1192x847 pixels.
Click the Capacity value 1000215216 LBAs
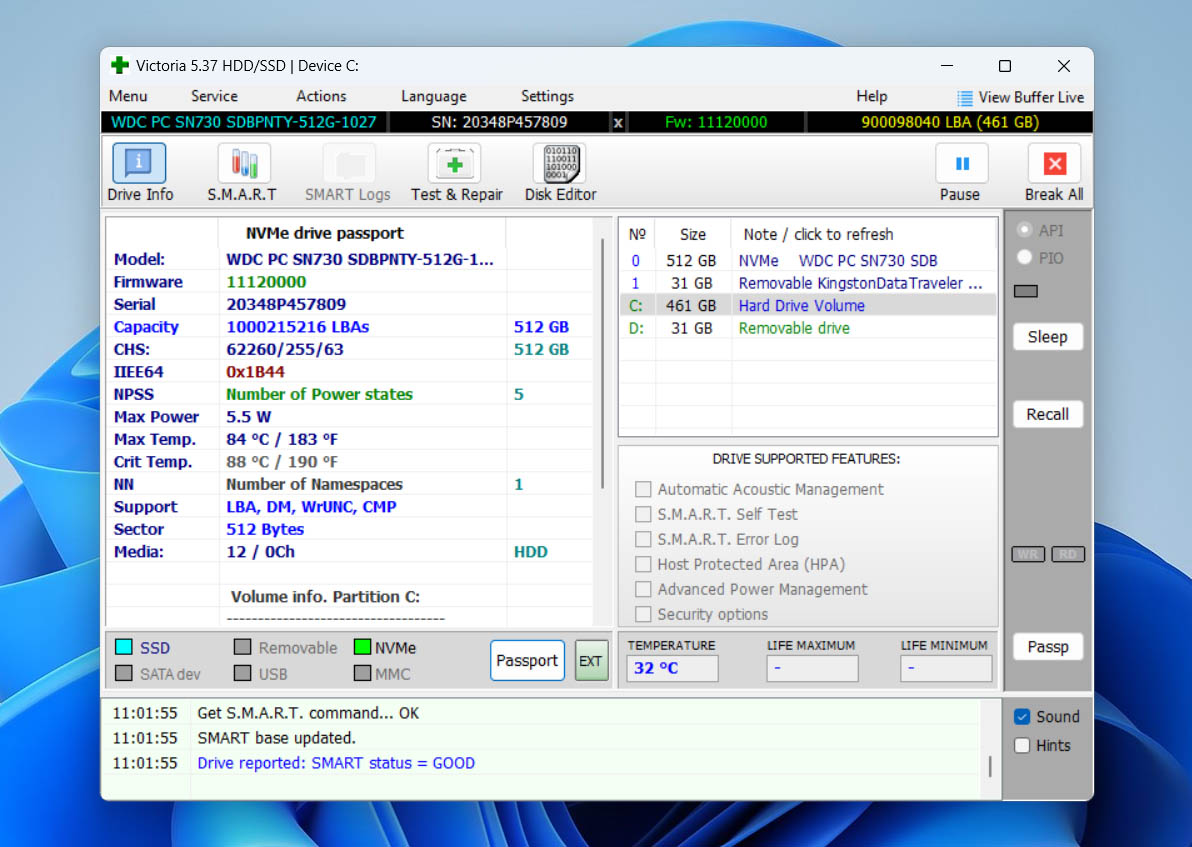[x=297, y=327]
